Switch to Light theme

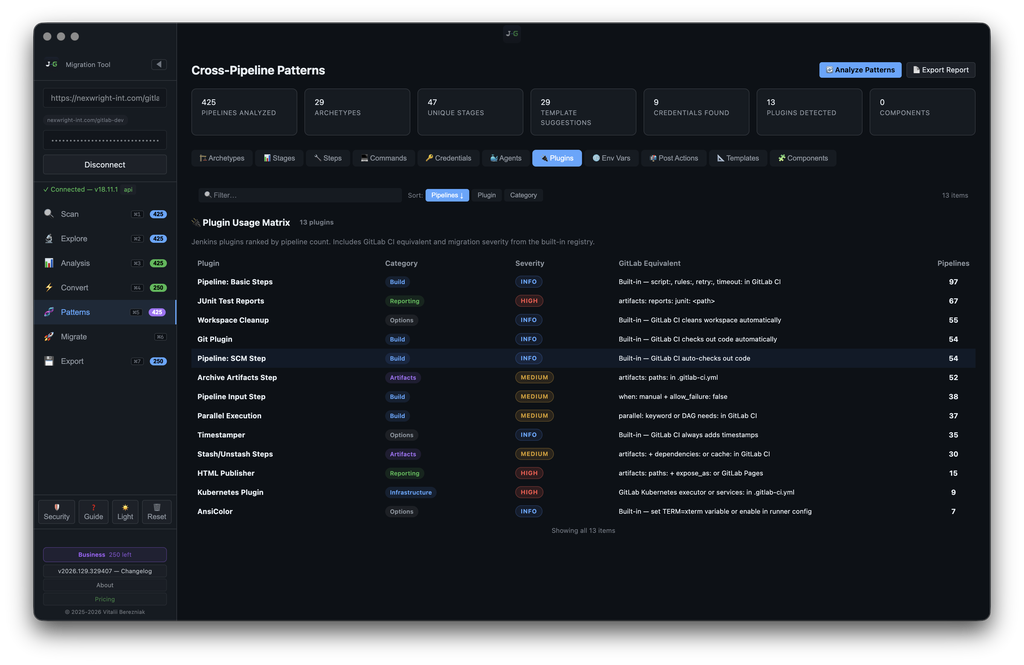[125, 511]
